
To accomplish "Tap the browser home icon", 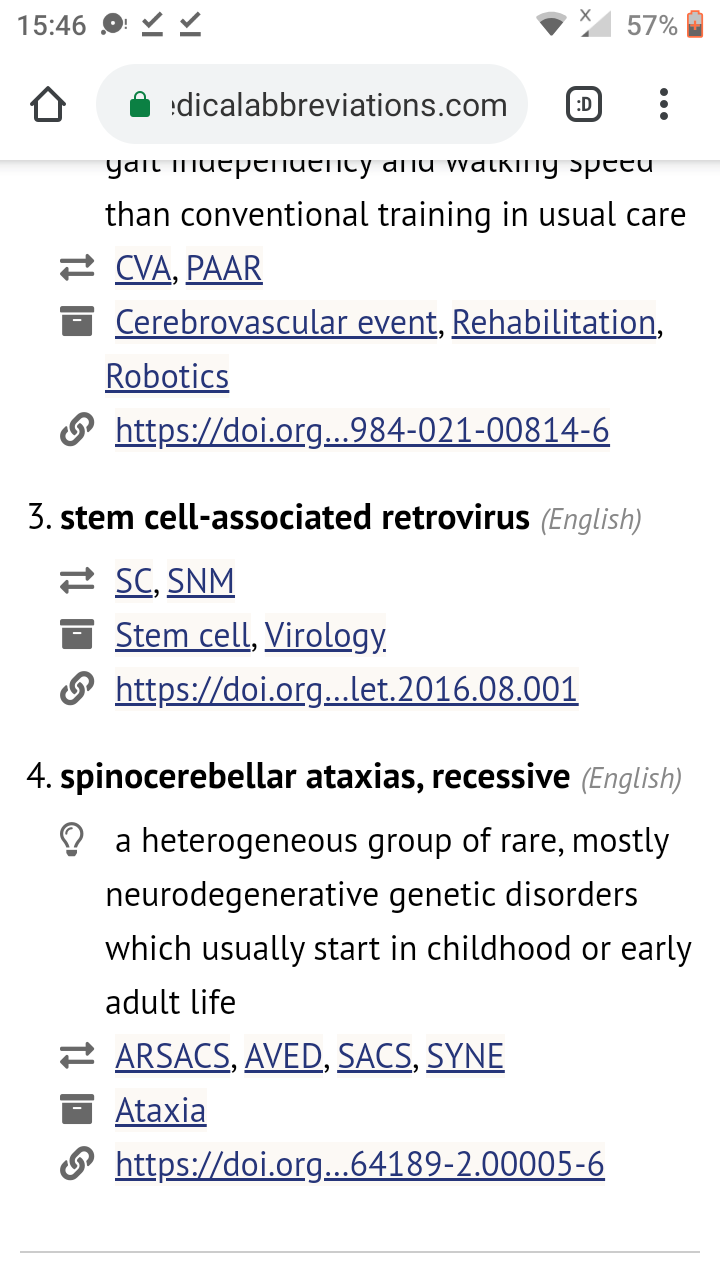I will coord(48,105).
